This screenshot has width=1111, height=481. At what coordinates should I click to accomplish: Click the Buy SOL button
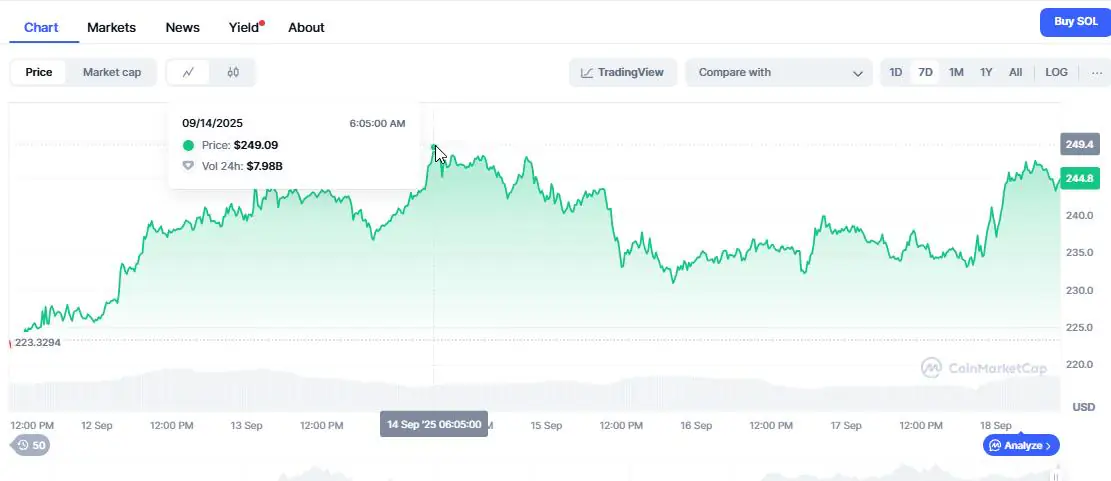1075,22
